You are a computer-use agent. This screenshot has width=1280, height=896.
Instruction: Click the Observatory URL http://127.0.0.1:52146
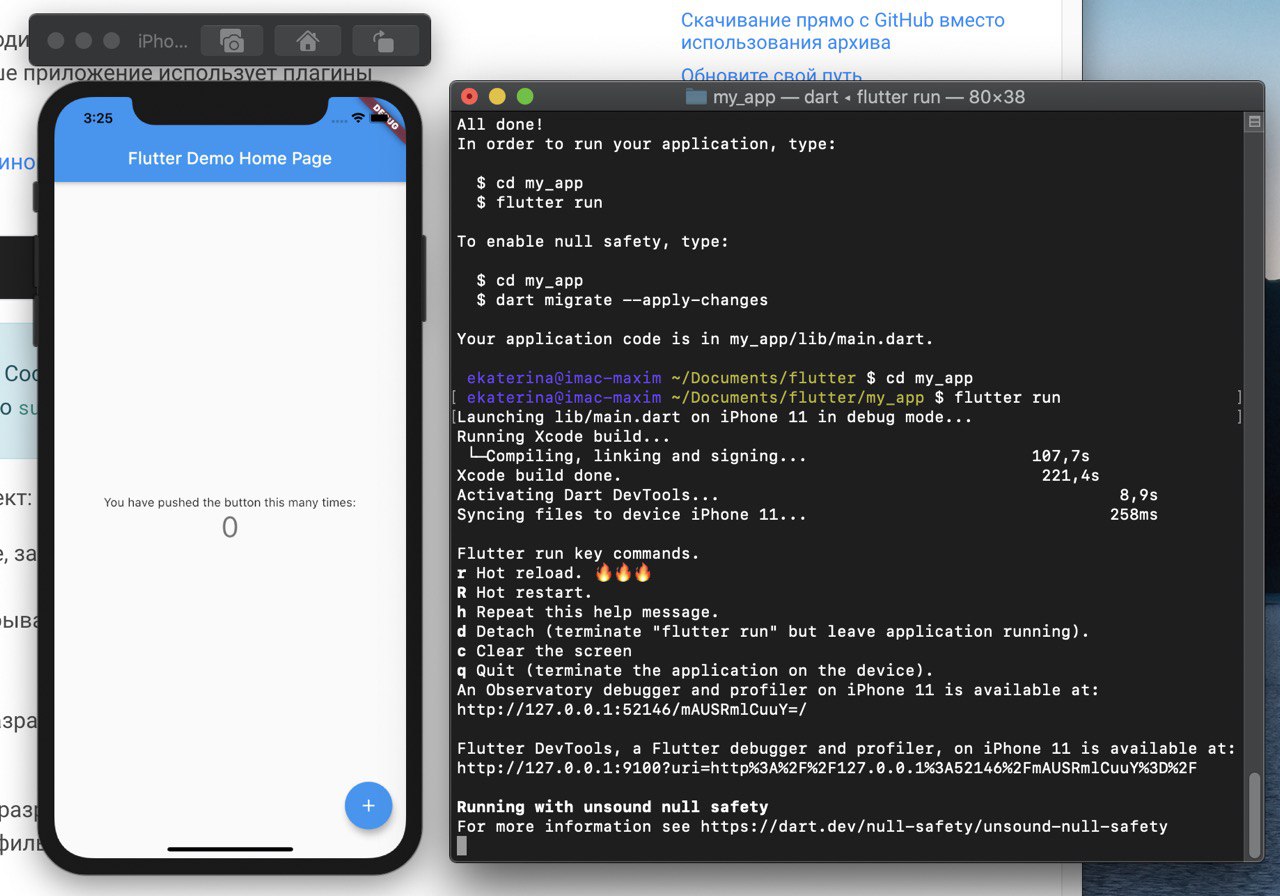[632, 710]
